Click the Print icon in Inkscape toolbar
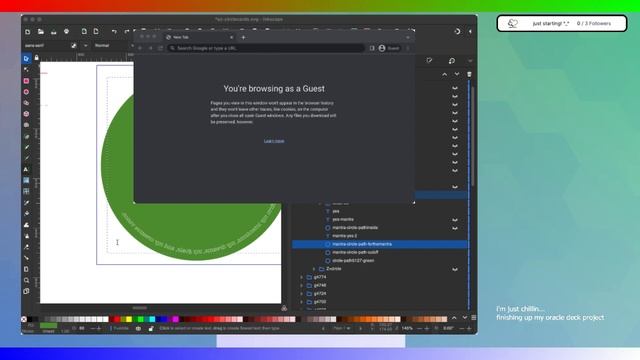Image resolution: width=640 pixels, height=360 pixels. 66,31
